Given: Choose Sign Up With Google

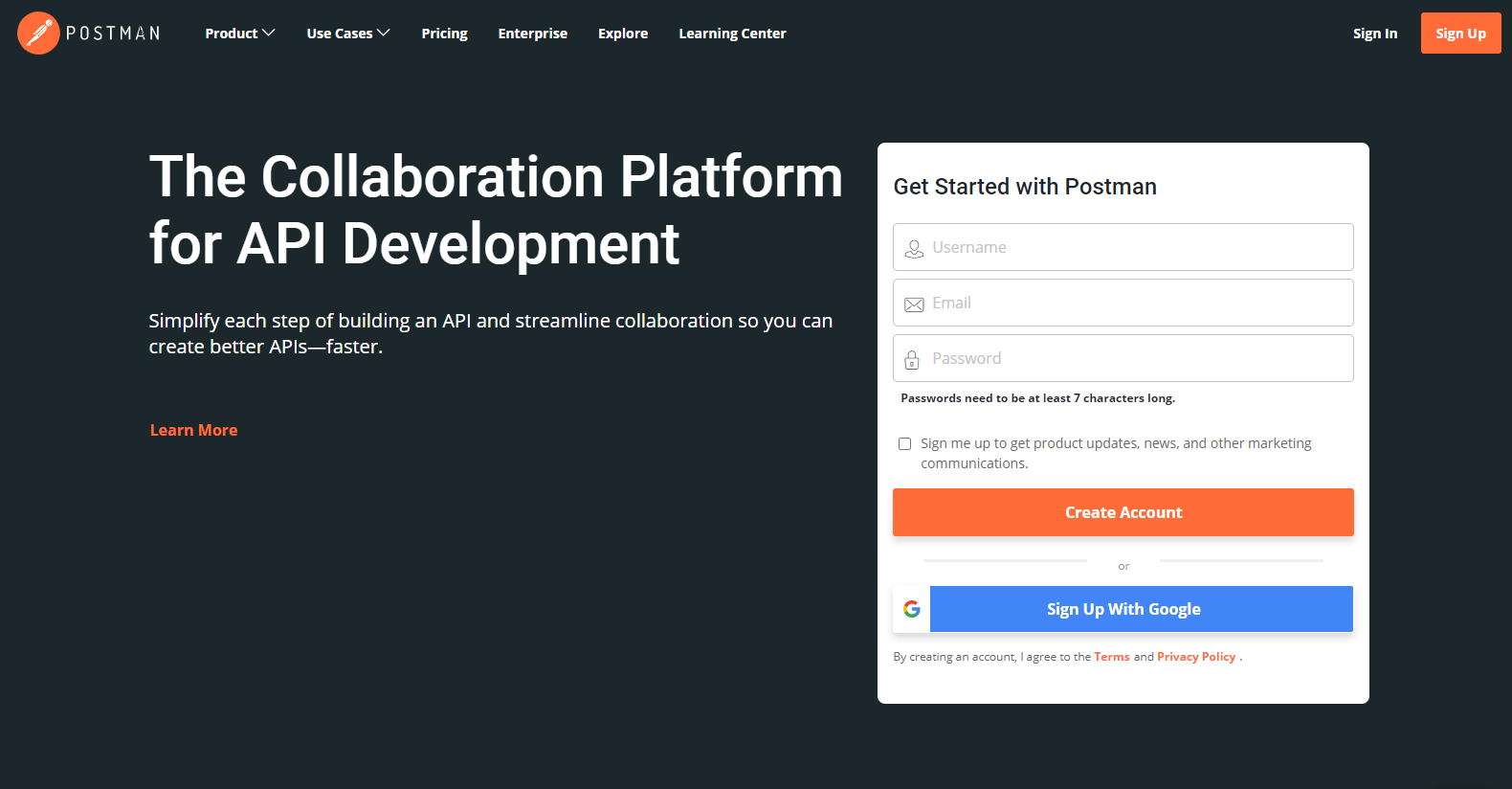Looking at the screenshot, I should [1123, 609].
